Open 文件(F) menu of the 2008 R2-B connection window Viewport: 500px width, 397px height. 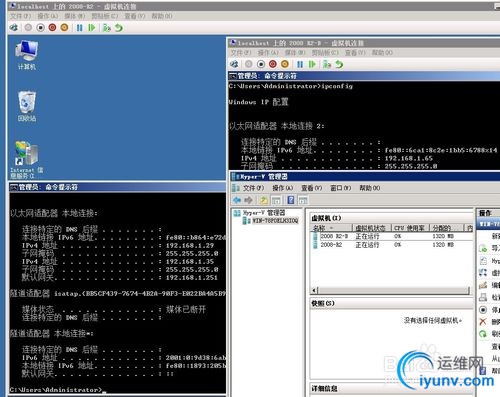click(x=241, y=53)
